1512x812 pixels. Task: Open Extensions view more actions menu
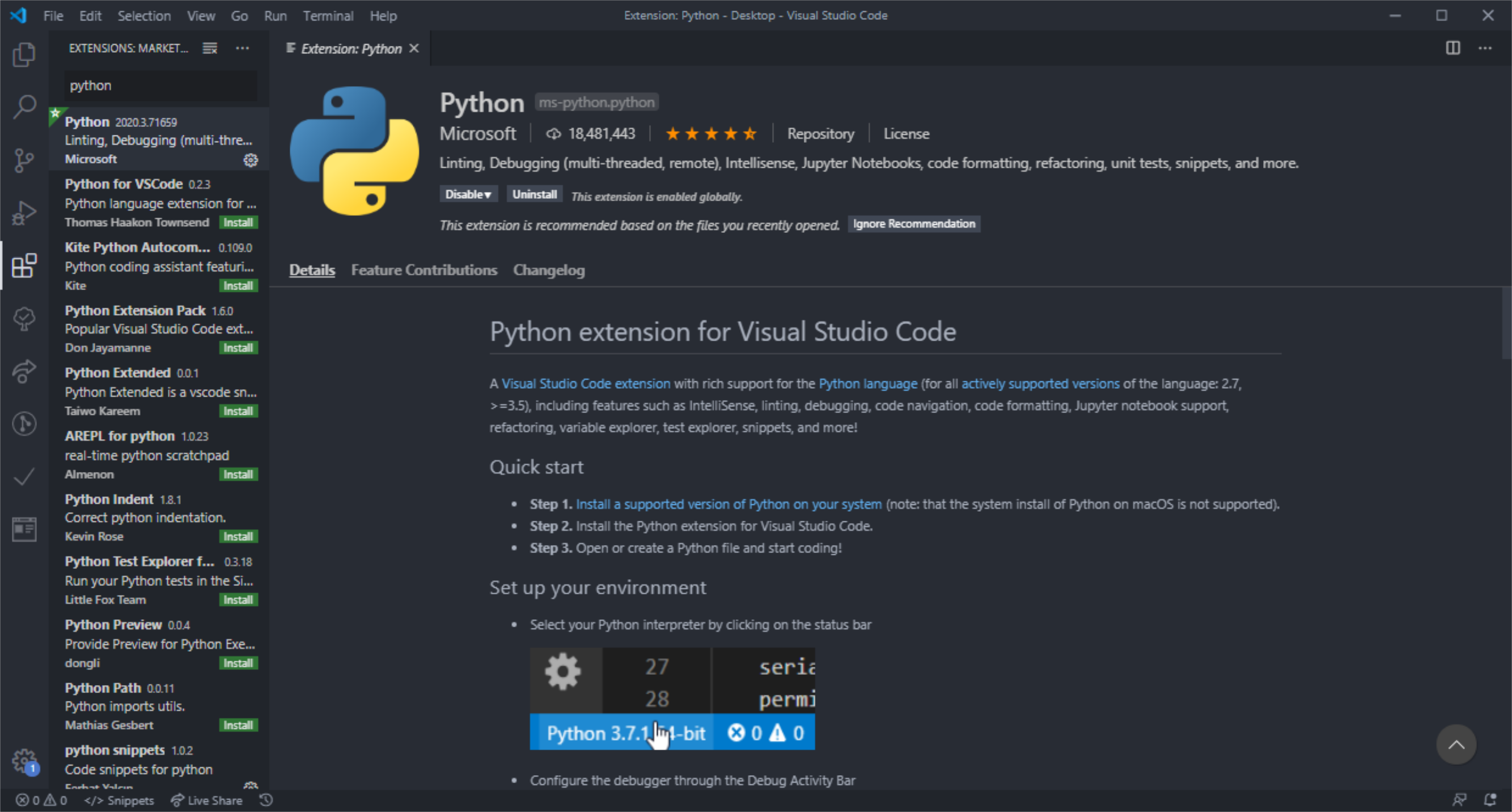pyautogui.click(x=243, y=48)
